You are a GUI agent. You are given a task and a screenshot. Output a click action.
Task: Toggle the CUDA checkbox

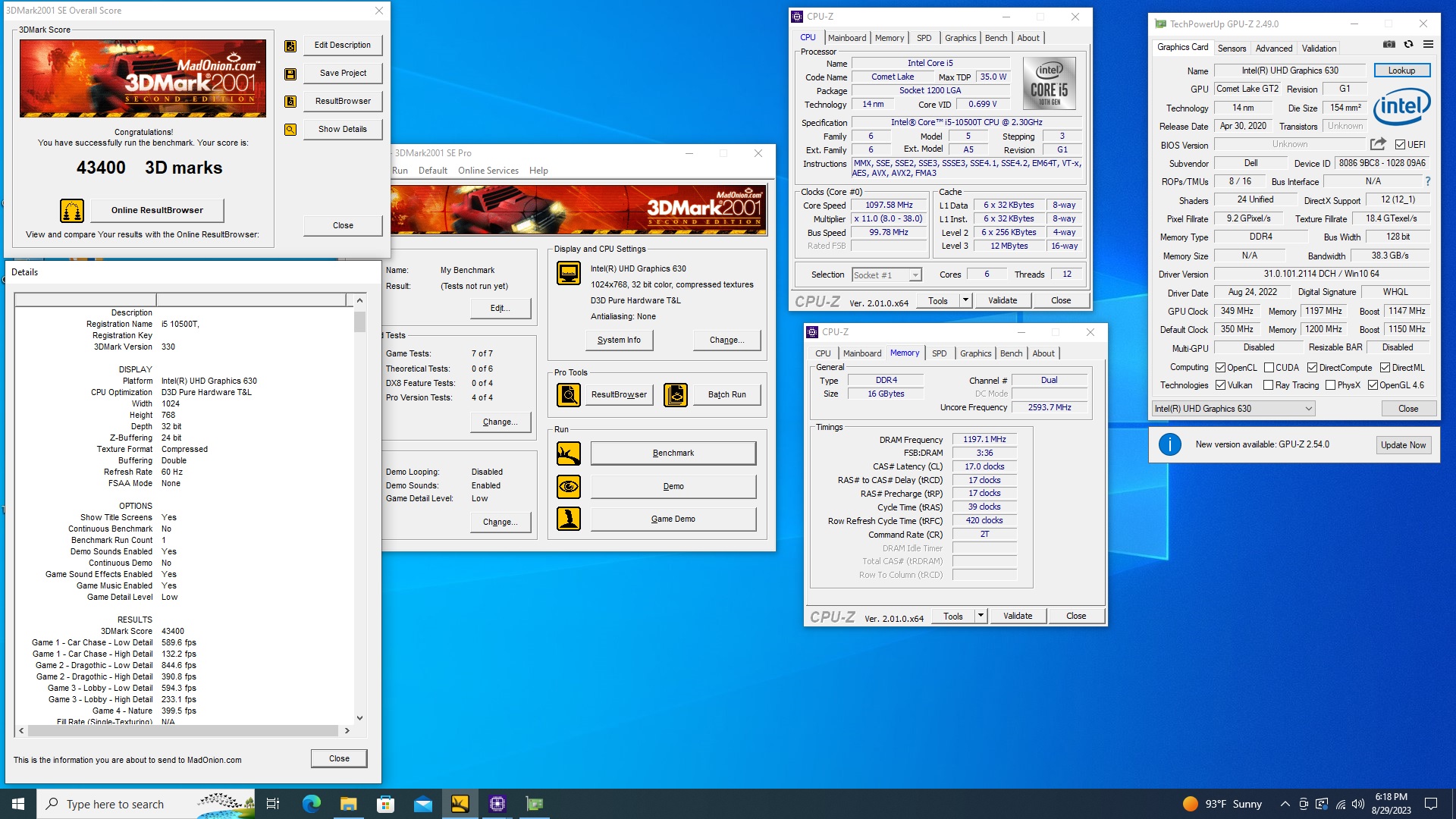tap(1269, 368)
